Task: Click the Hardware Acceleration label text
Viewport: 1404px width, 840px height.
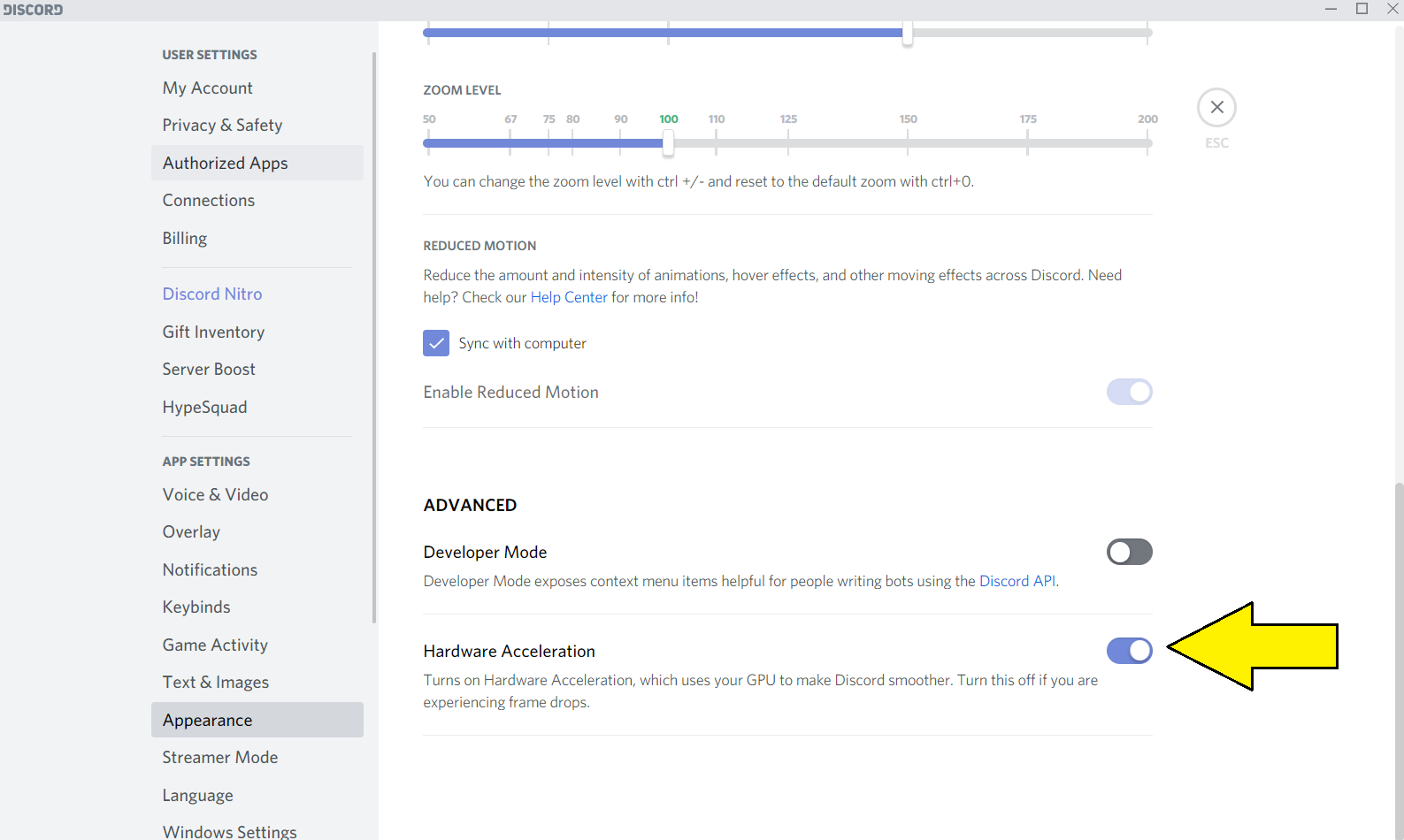Action: coord(509,651)
